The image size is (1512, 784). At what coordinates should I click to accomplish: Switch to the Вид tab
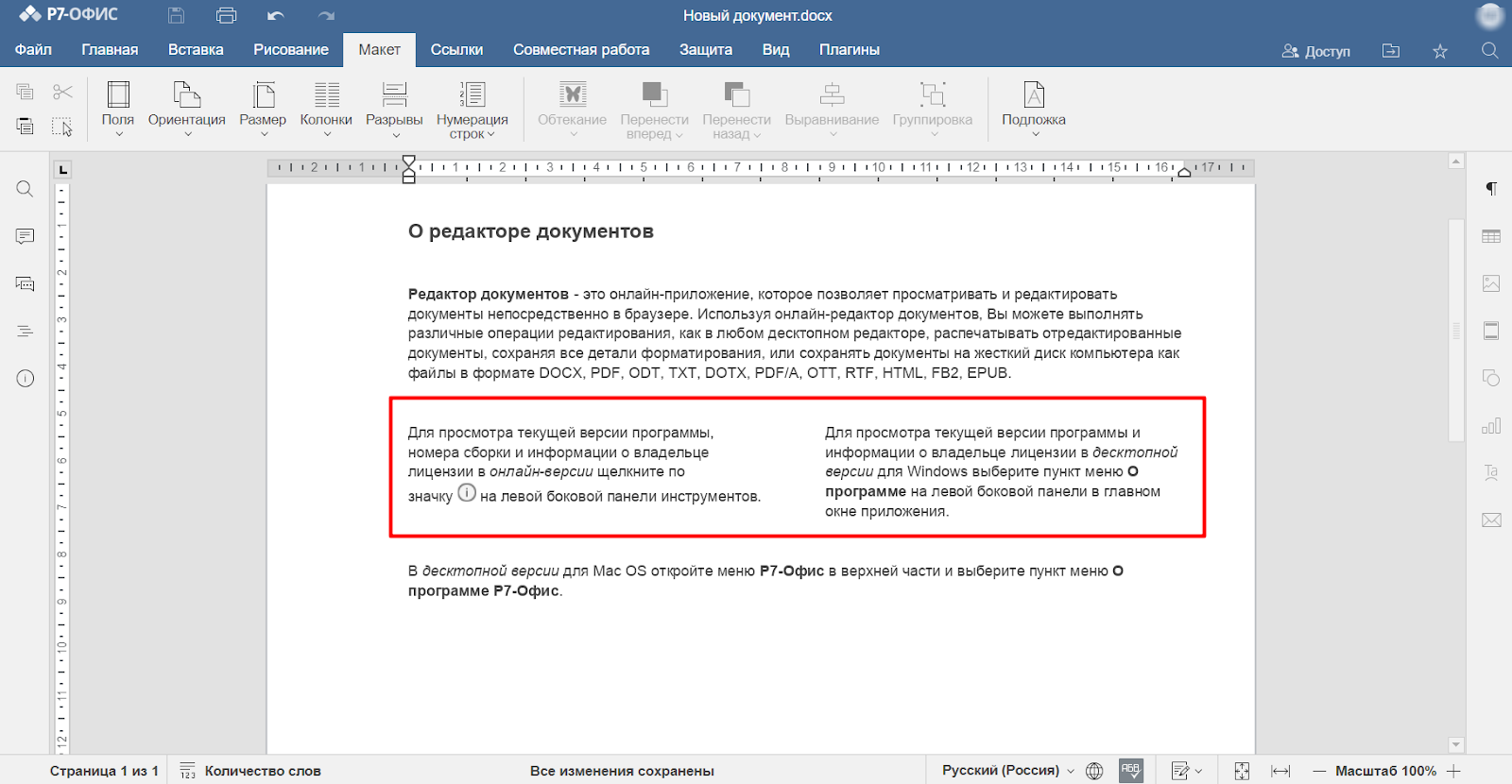(776, 50)
